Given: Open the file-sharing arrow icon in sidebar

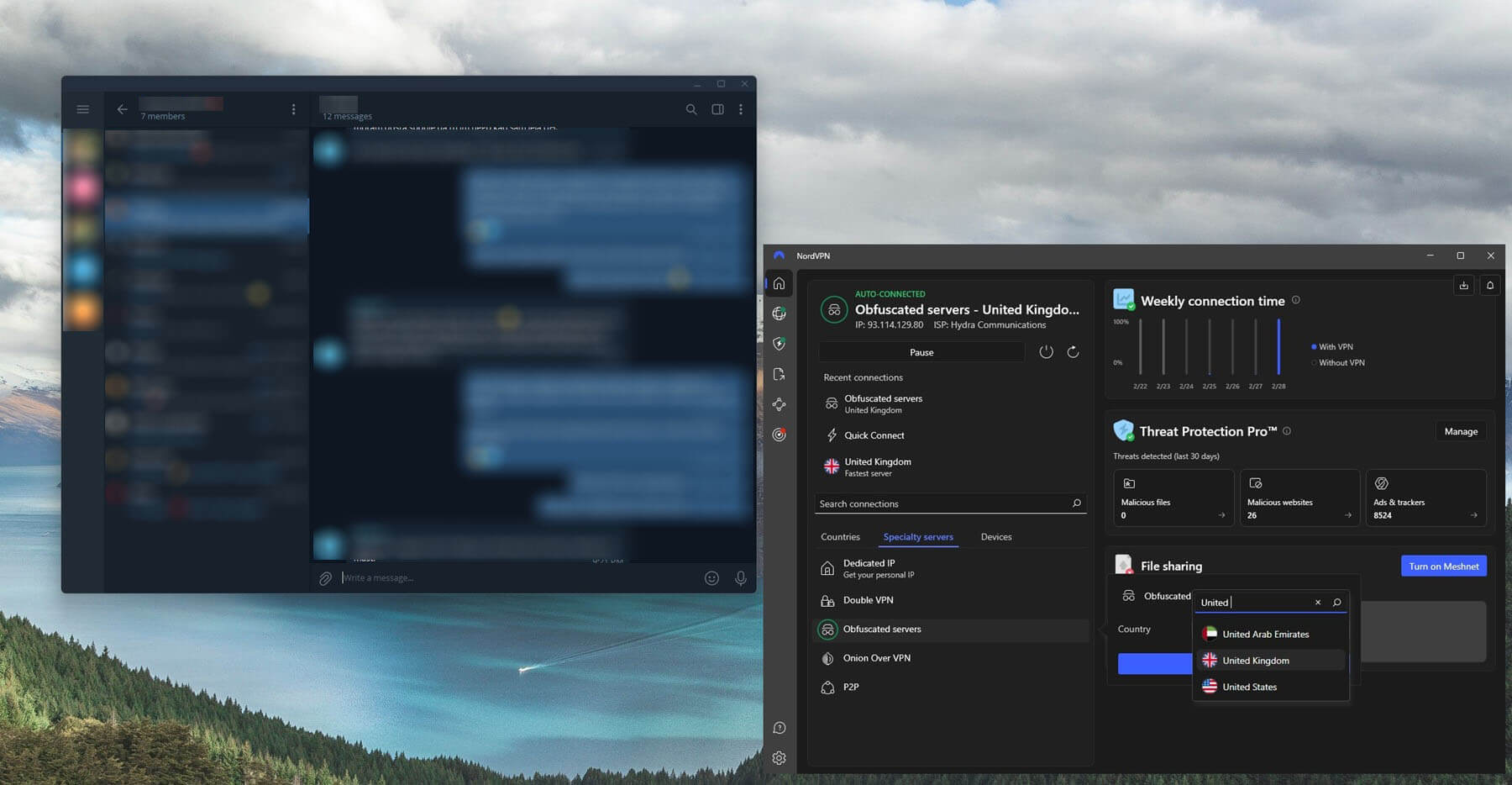Looking at the screenshot, I should pyautogui.click(x=779, y=374).
